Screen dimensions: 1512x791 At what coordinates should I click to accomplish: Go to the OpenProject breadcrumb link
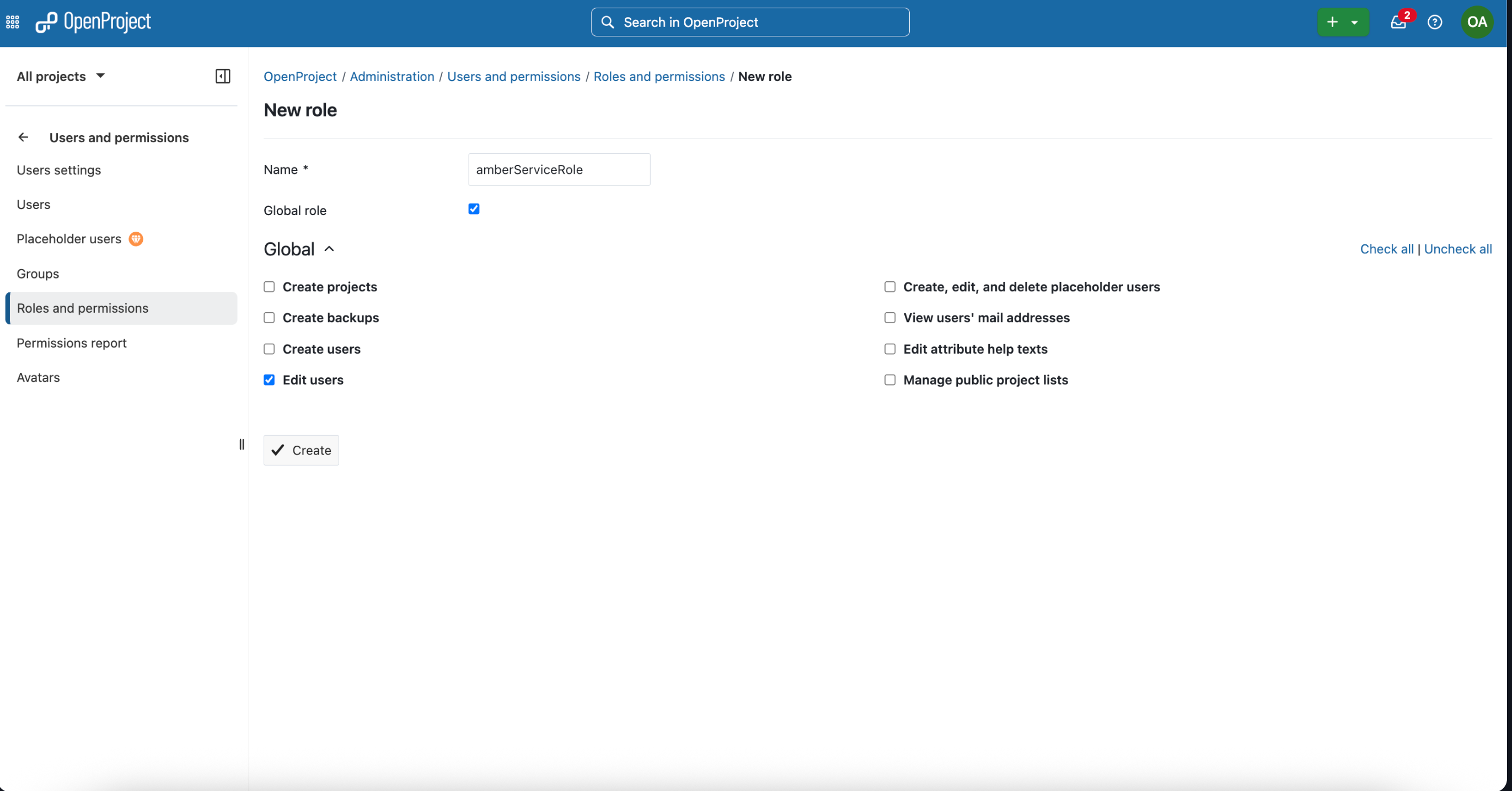point(300,76)
